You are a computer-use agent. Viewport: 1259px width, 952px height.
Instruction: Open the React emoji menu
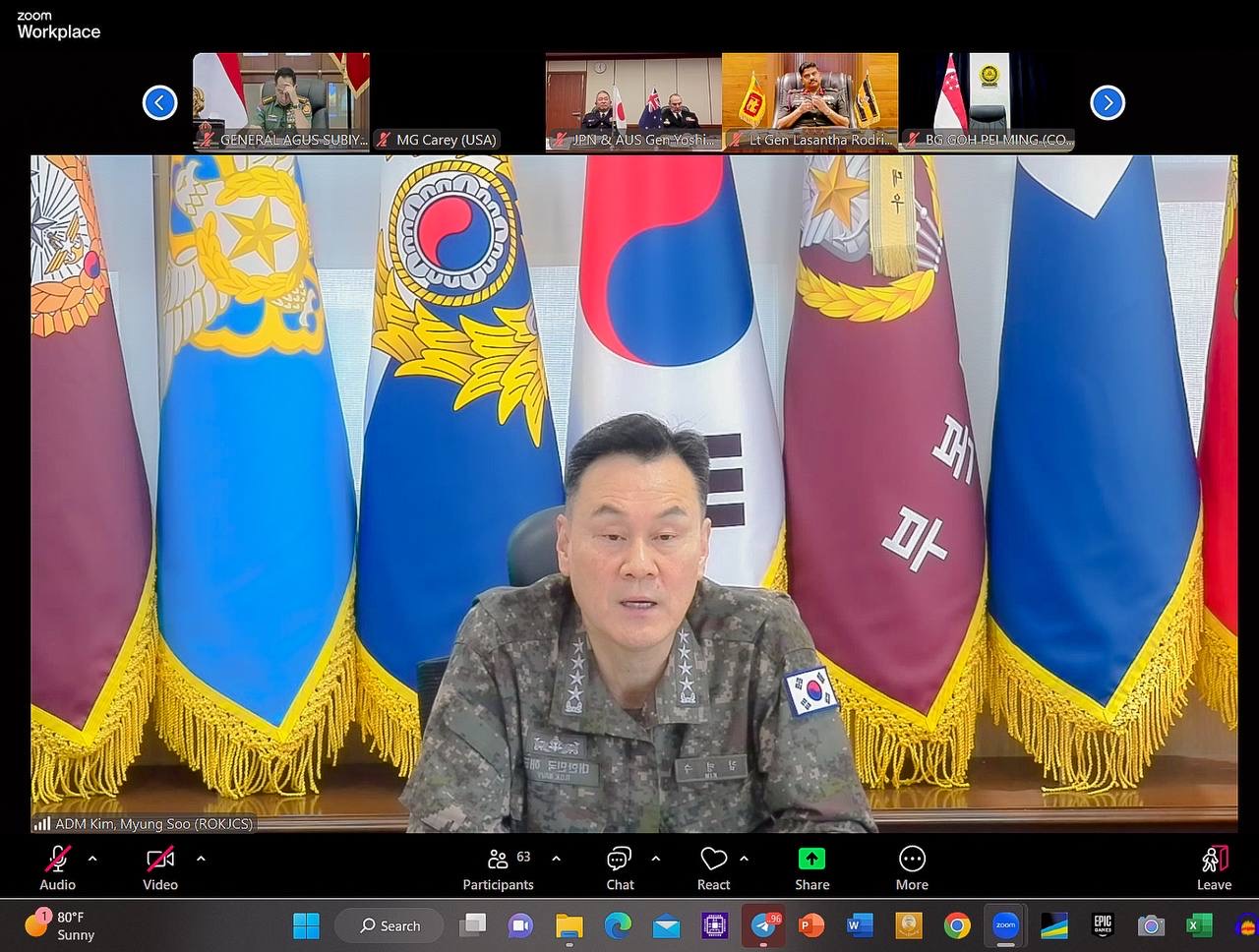click(713, 866)
